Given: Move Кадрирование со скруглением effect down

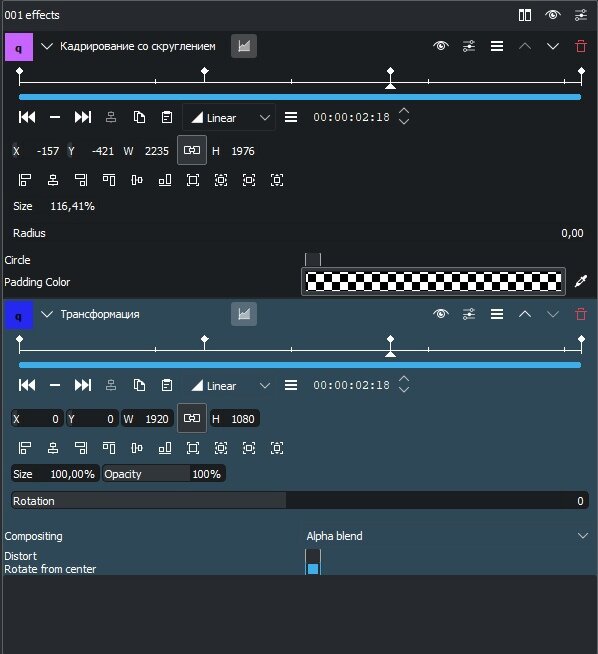Looking at the screenshot, I should point(553,46).
